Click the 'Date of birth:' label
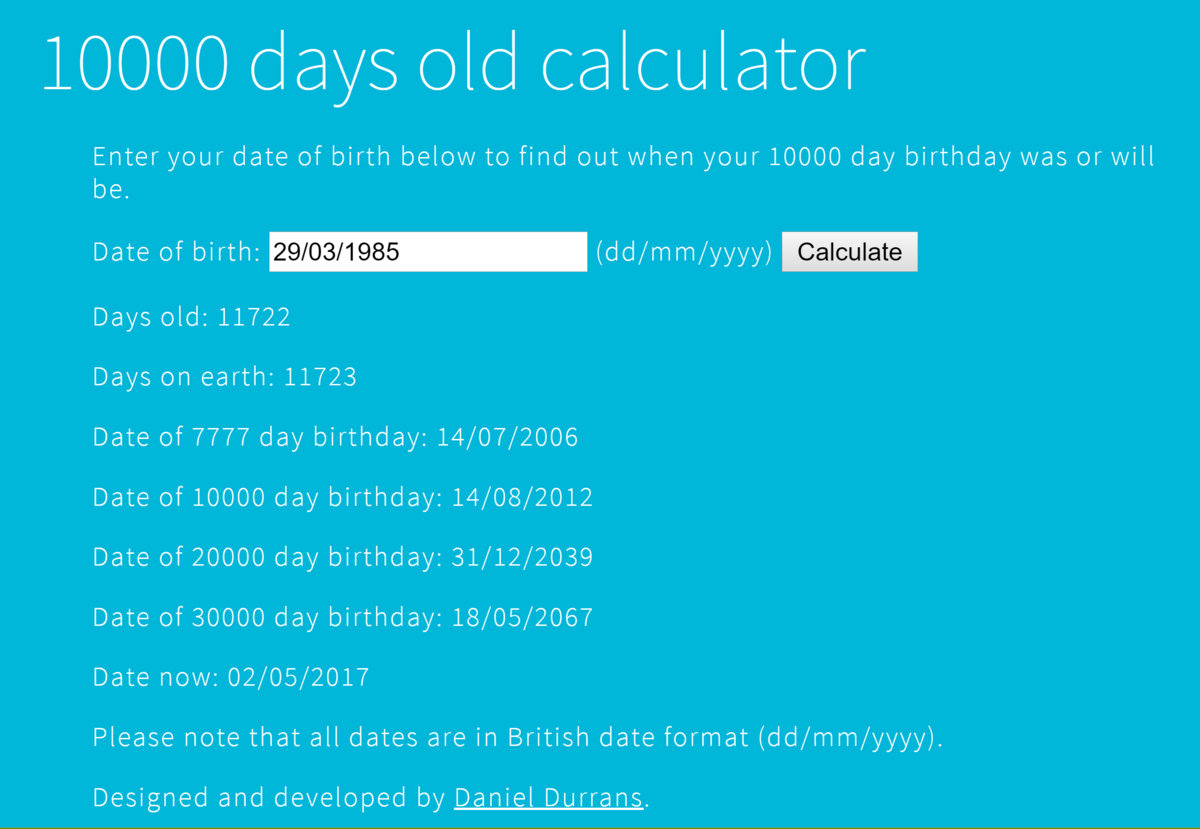The image size is (1200, 829). [177, 252]
